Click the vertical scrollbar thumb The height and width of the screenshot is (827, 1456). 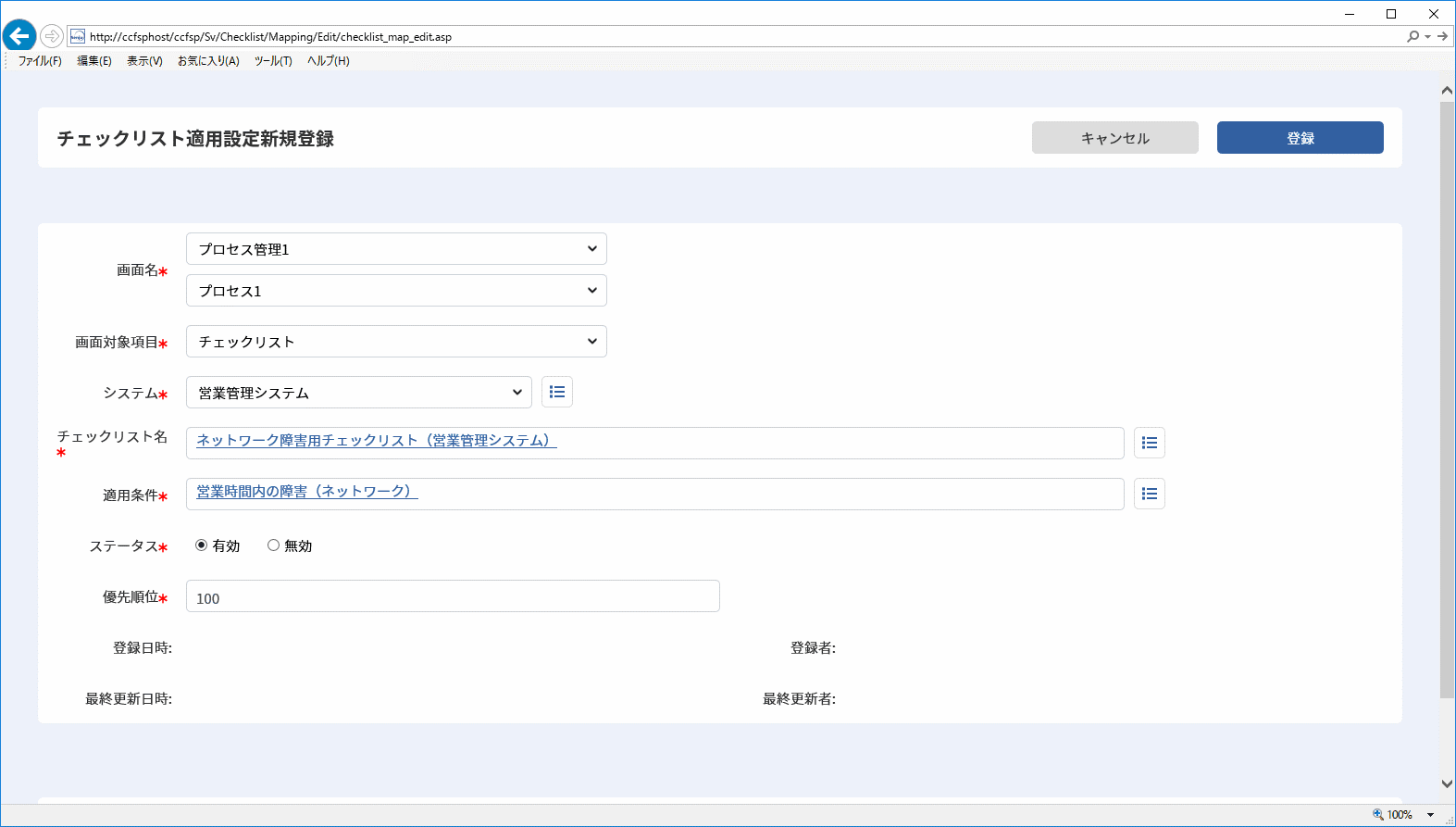[x=1447, y=399]
